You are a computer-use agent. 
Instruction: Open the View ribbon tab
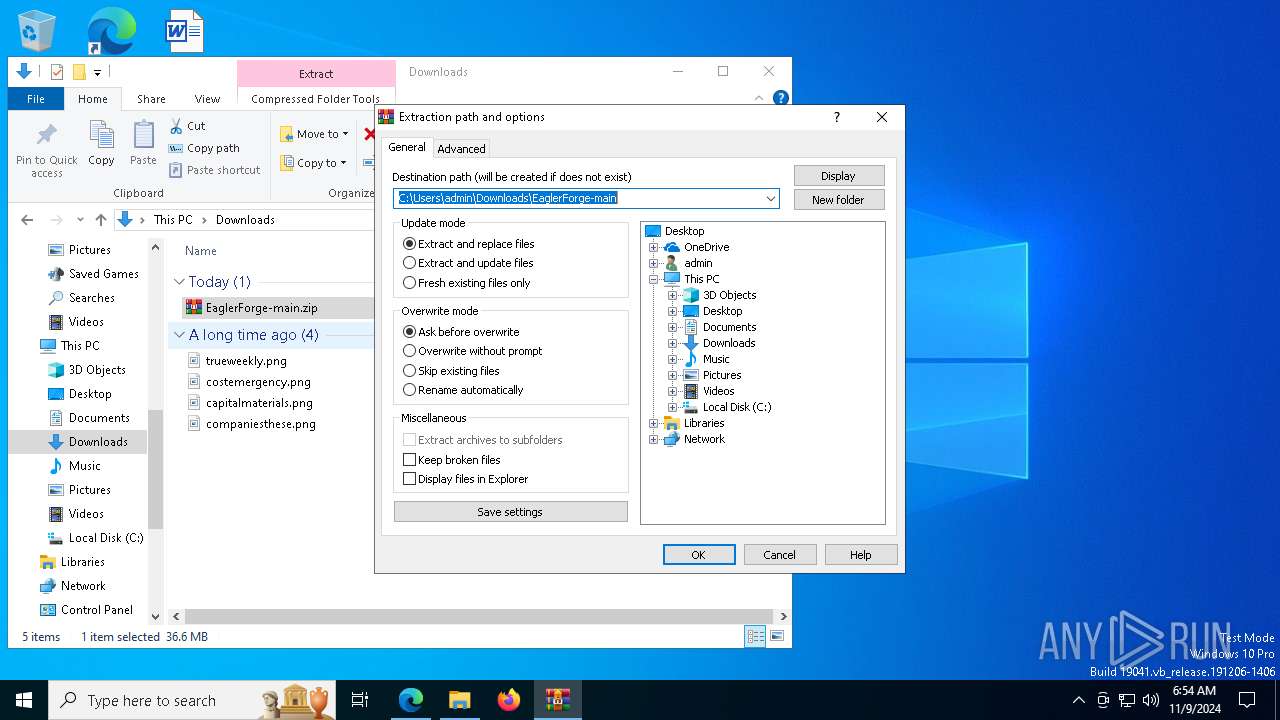[207, 99]
